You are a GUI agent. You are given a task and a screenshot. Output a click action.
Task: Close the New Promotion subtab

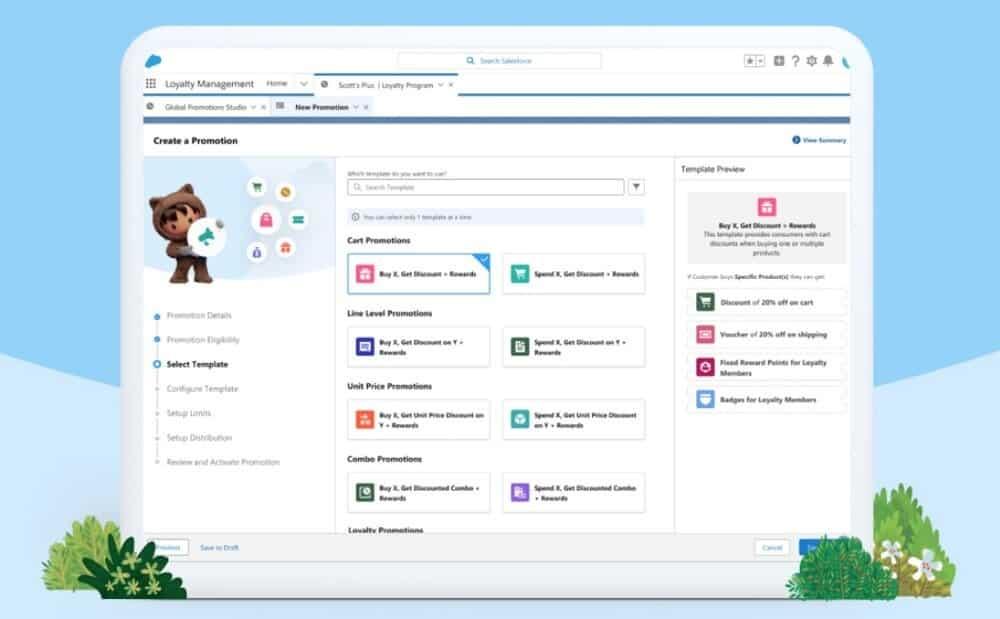[366, 107]
